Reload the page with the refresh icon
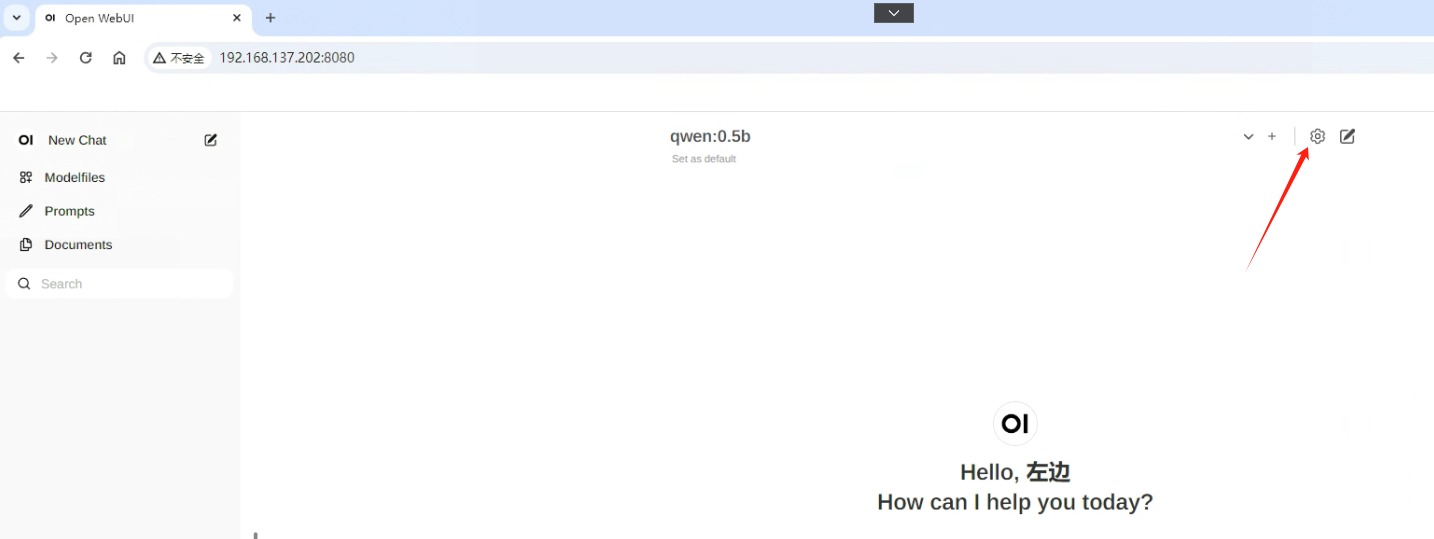Viewport: 1434px width, 539px height. (86, 58)
